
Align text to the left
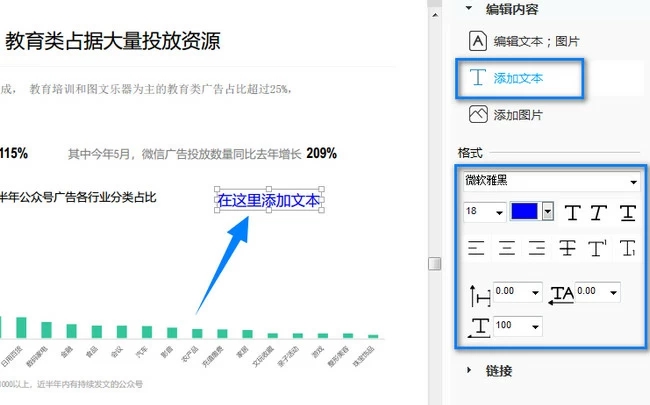coord(477,248)
